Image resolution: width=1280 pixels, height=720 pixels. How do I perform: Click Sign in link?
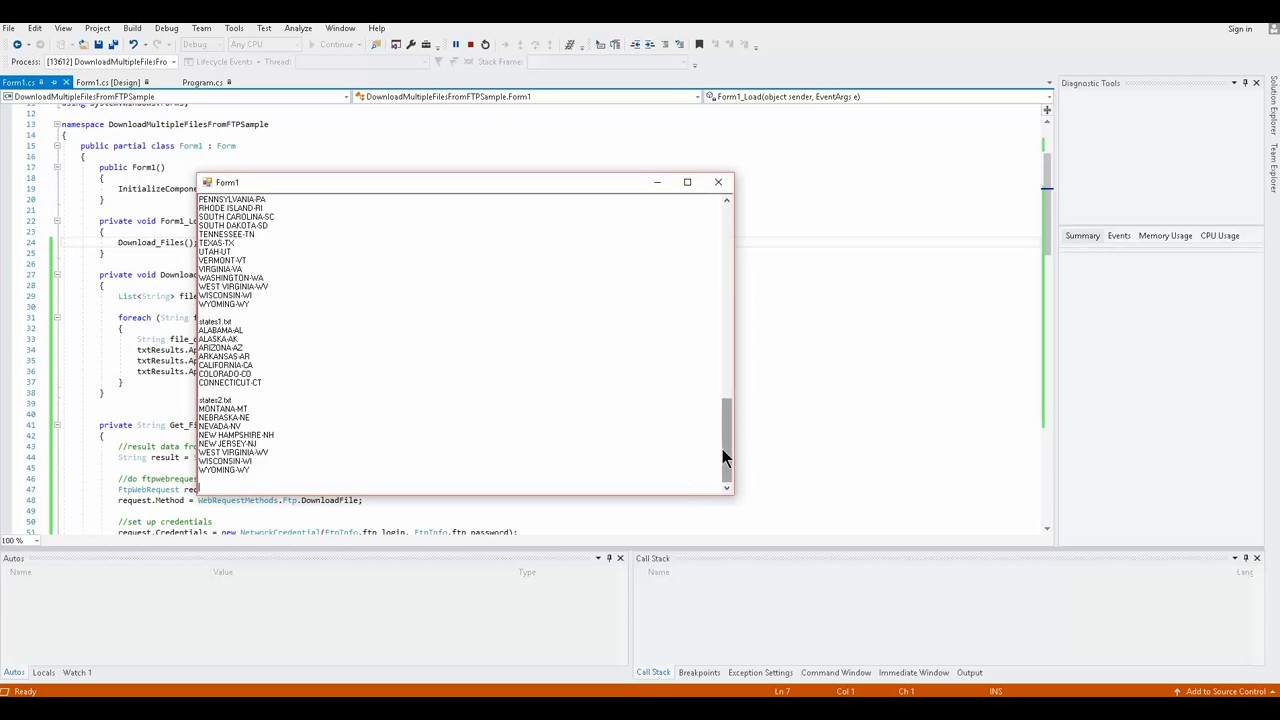coord(1240,29)
